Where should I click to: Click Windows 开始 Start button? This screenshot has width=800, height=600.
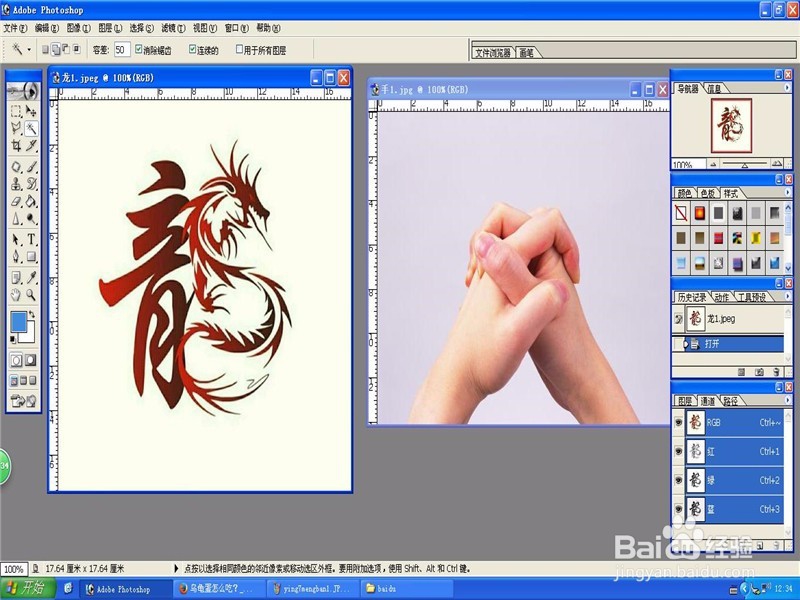[27, 588]
